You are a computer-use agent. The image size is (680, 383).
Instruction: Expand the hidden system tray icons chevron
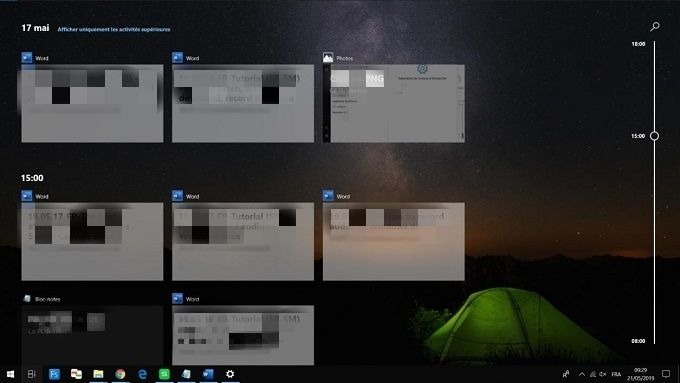pyautogui.click(x=582, y=374)
